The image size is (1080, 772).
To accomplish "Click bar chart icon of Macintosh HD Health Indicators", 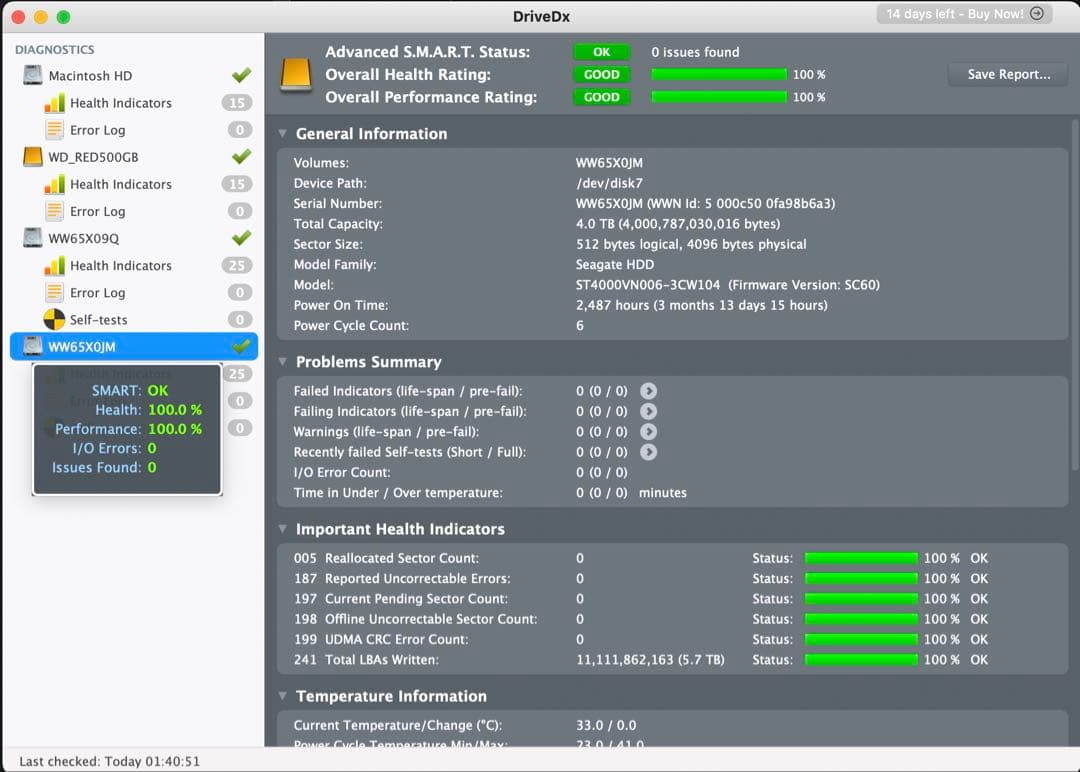I will coord(54,103).
